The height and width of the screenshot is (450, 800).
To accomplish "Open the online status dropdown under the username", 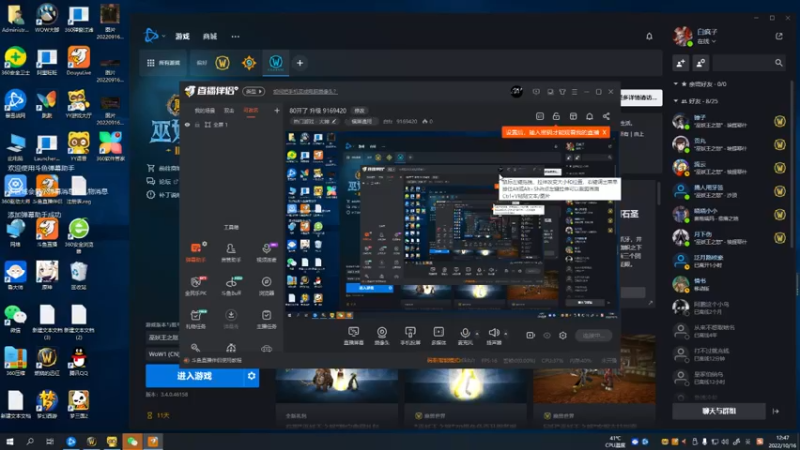I will (707, 41).
